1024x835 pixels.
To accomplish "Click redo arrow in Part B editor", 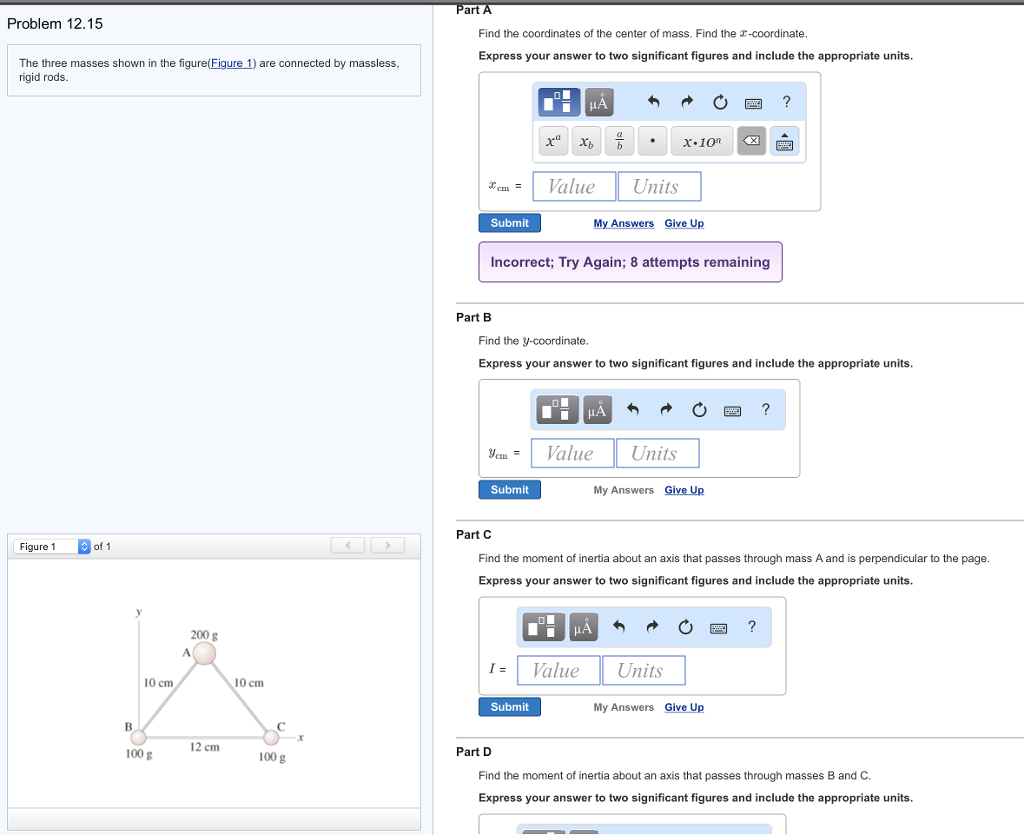I will click(666, 409).
